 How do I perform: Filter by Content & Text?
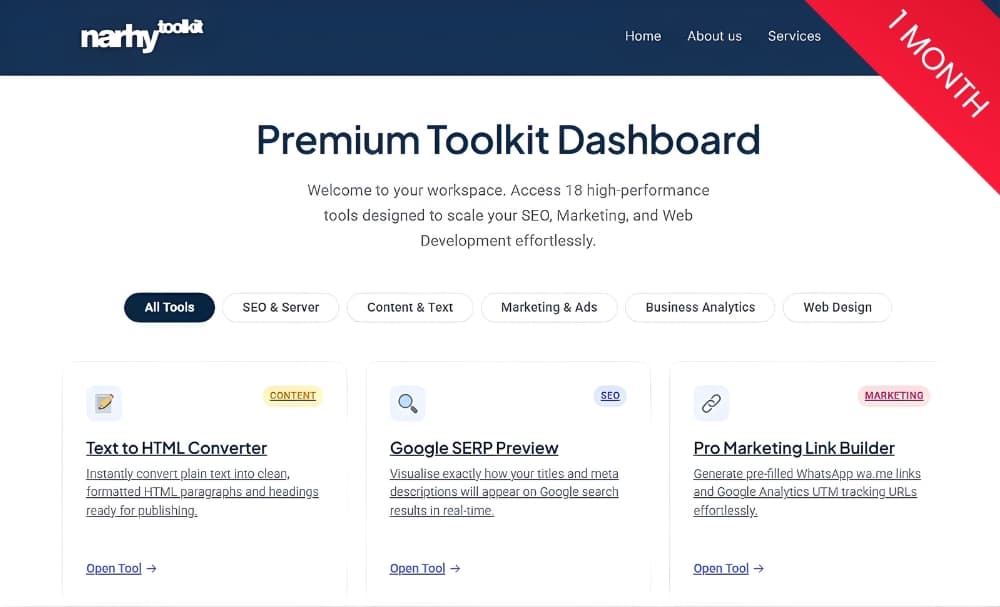click(x=410, y=307)
